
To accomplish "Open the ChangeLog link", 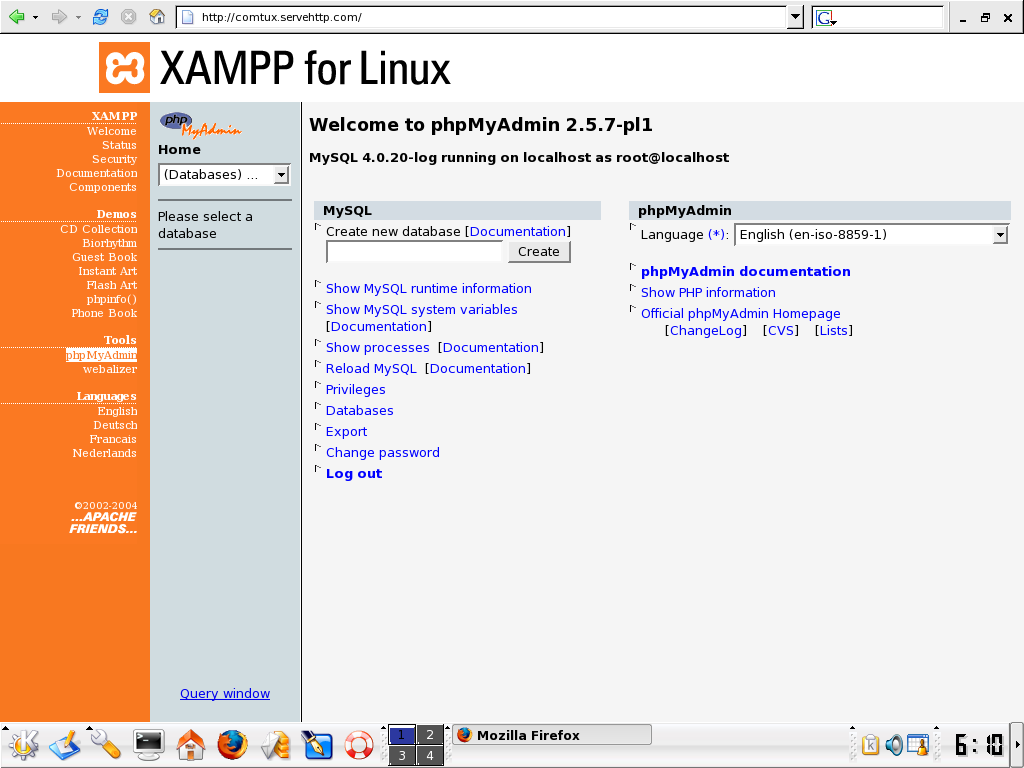I will click(x=706, y=330).
